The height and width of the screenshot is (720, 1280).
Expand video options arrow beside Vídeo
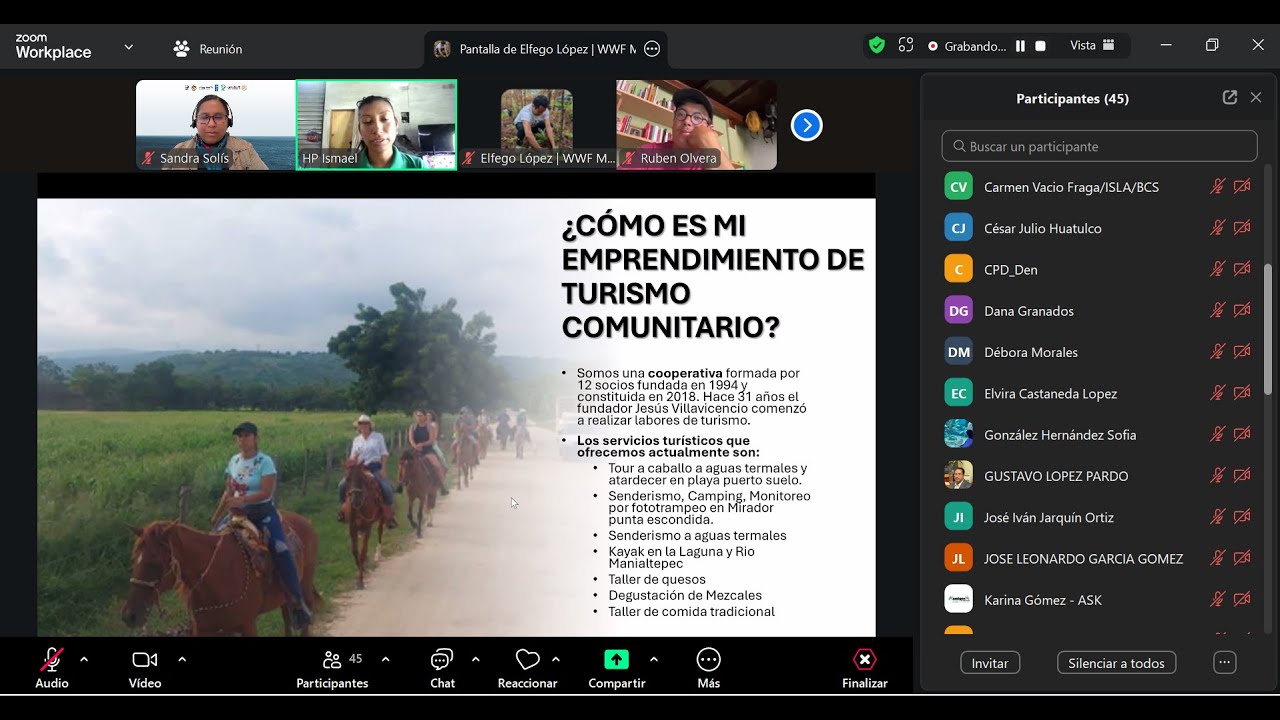click(x=182, y=659)
